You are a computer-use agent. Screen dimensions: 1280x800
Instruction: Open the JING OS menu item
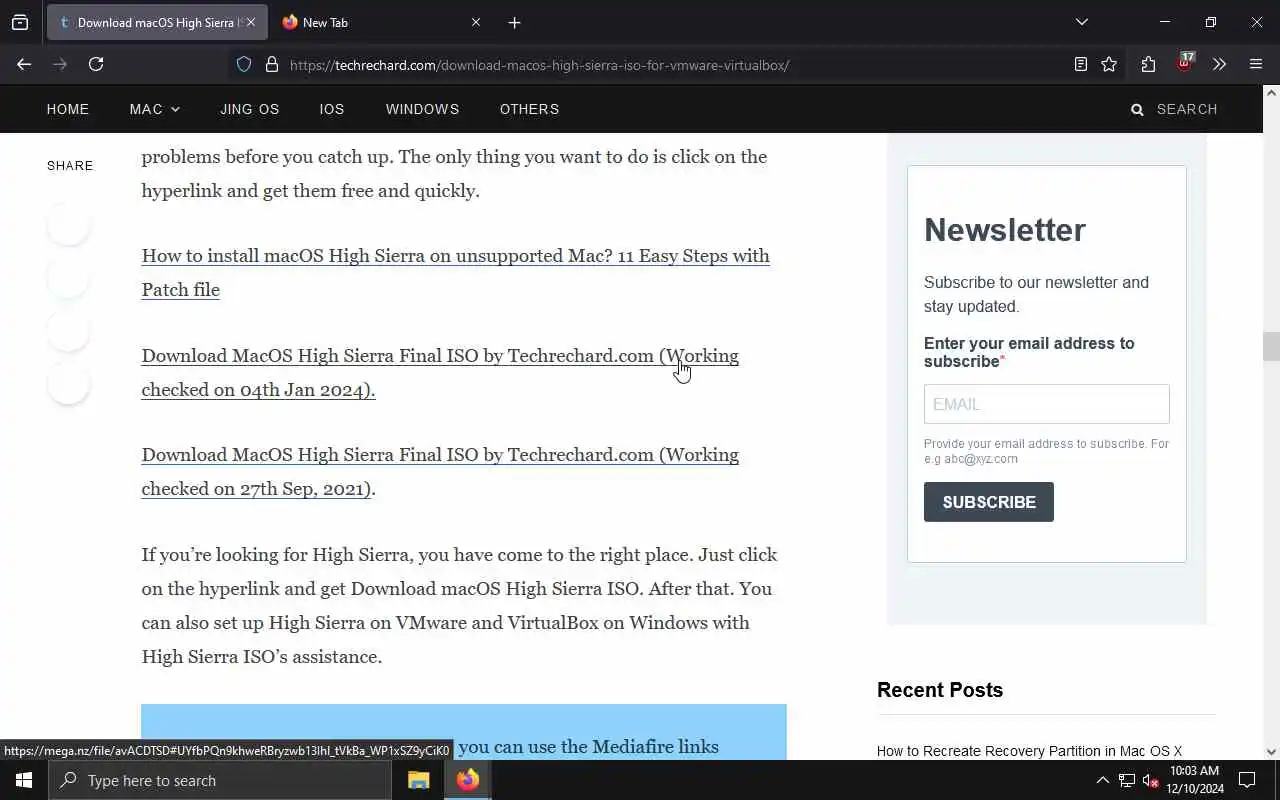pos(250,109)
